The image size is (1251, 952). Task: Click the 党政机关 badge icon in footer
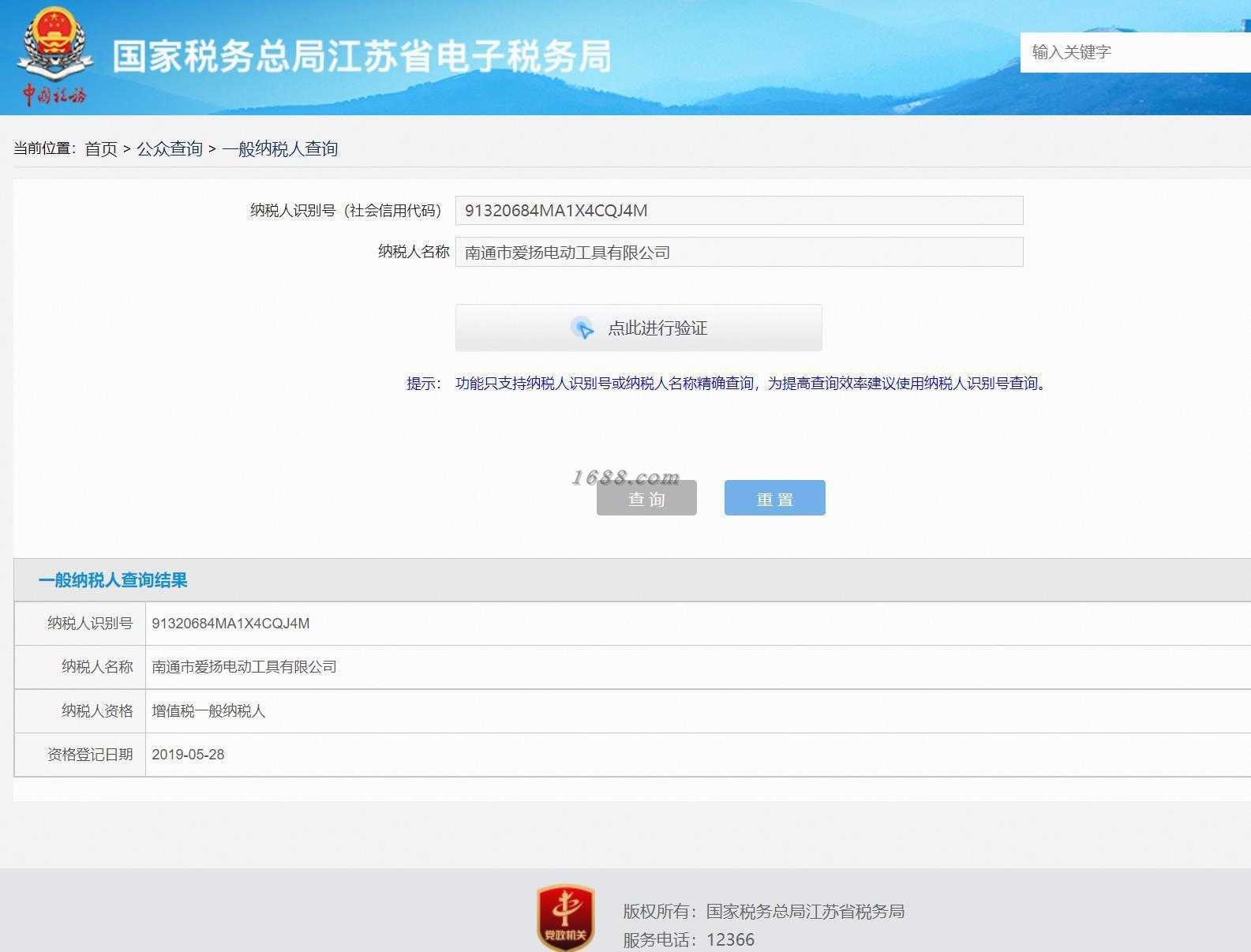point(565,917)
